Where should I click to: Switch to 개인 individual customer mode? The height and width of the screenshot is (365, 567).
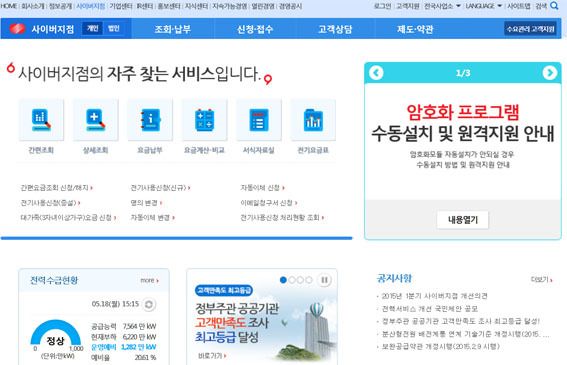coord(93,29)
